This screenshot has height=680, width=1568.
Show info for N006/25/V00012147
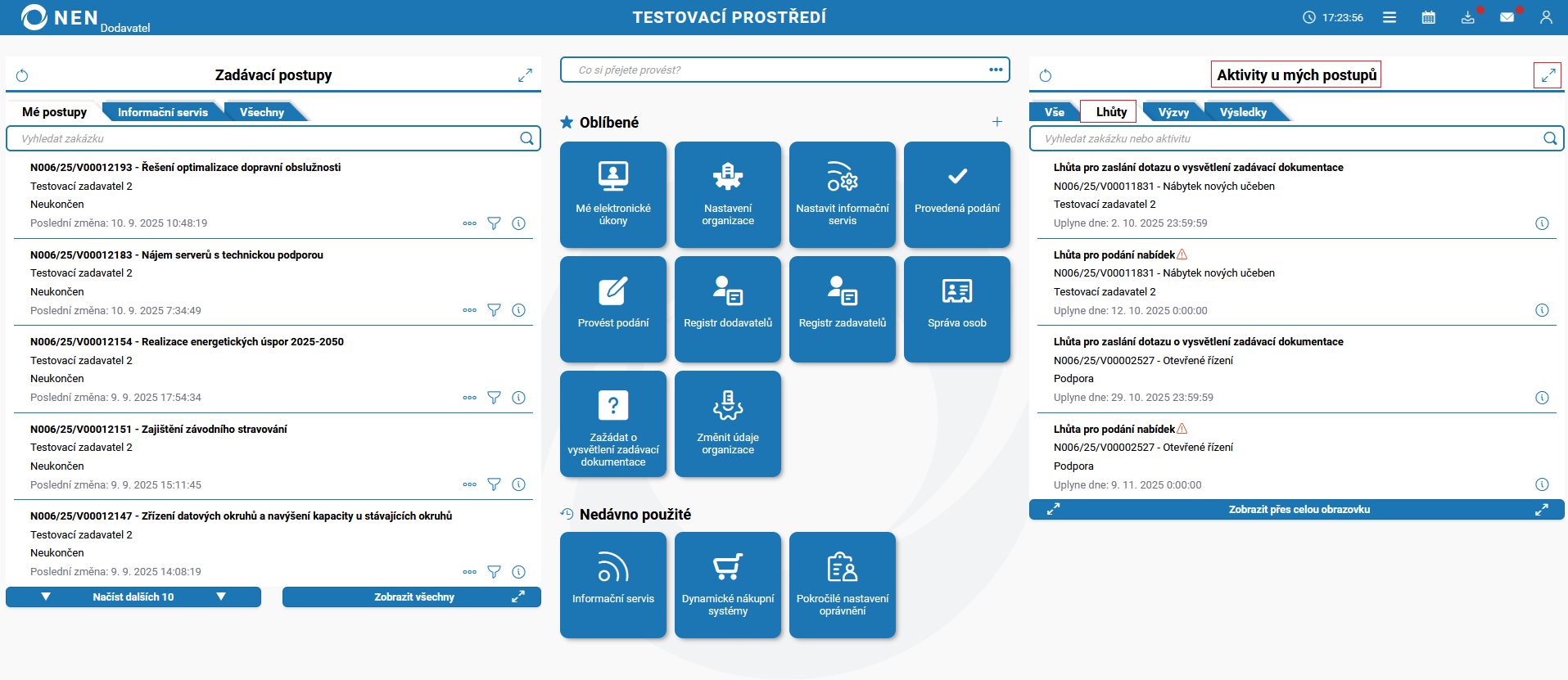518,572
